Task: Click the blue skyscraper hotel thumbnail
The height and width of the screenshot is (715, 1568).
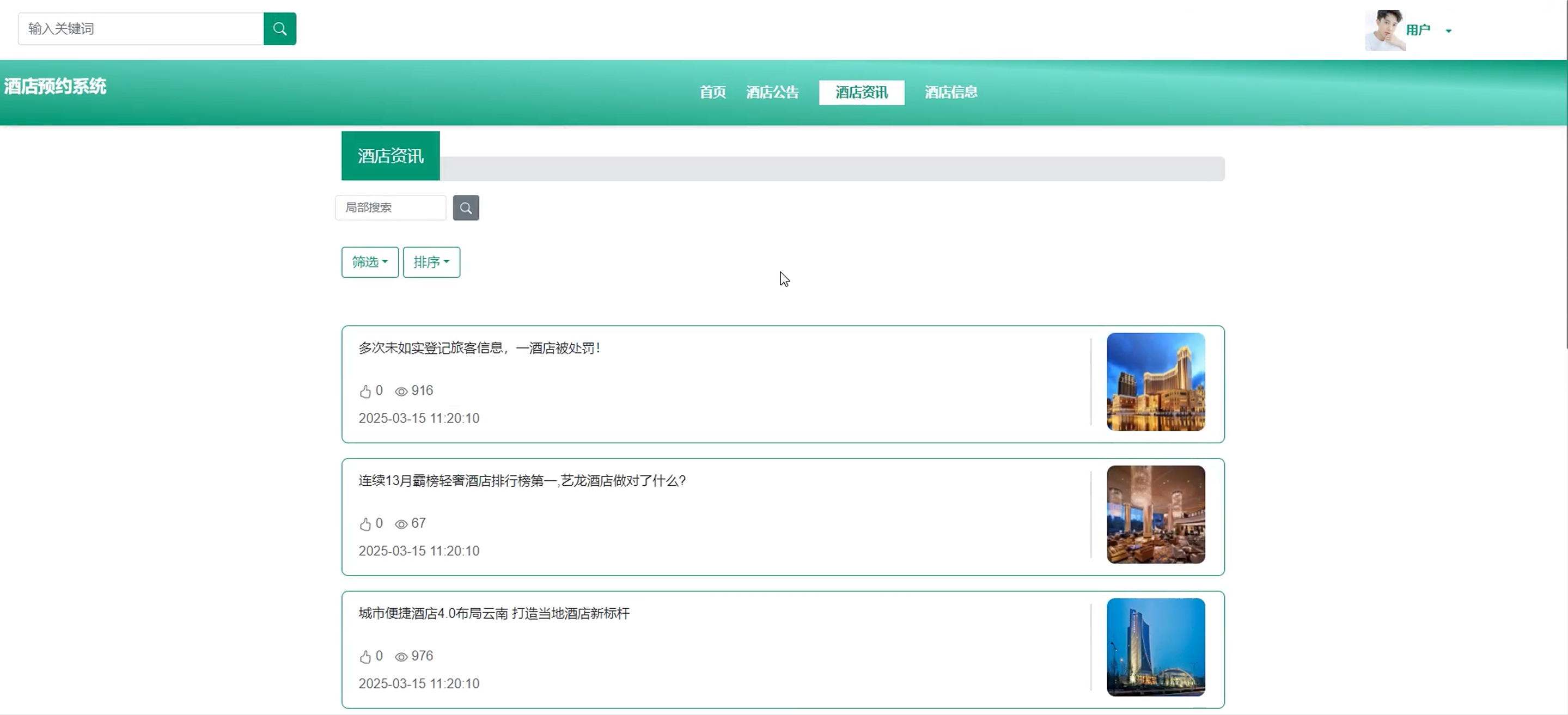Action: [x=1155, y=647]
